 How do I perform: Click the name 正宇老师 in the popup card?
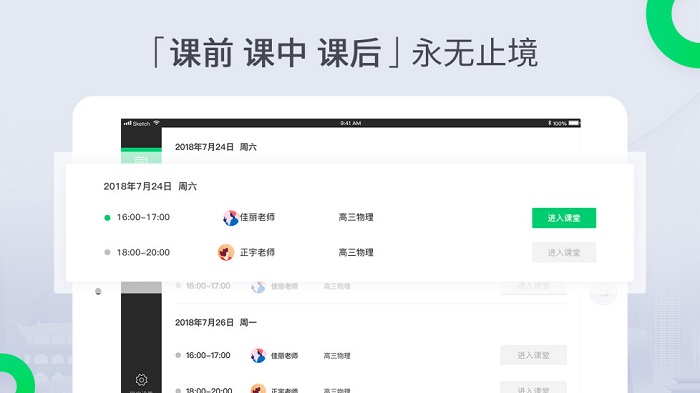tap(258, 252)
